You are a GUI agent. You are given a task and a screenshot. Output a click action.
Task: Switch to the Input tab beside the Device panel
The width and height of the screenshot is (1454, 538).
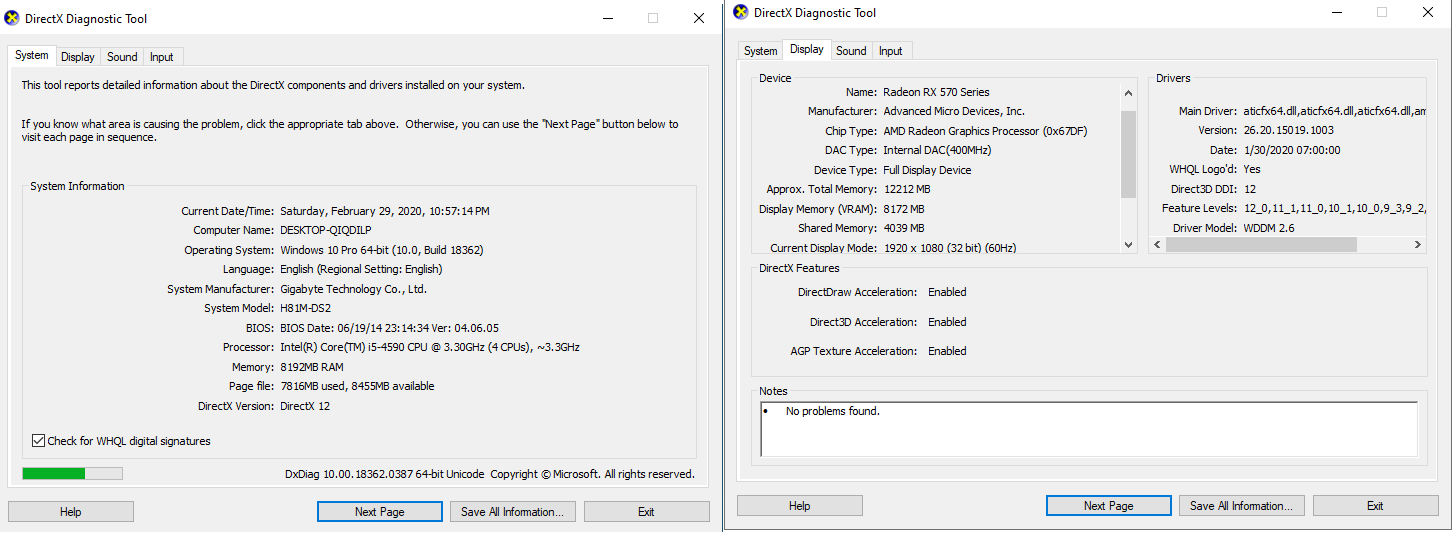click(890, 51)
